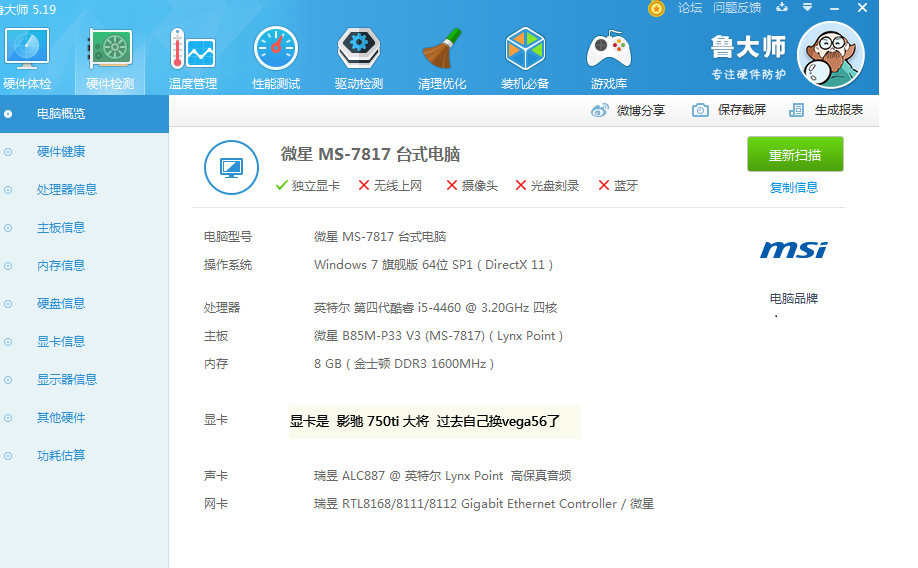Image resolution: width=918 pixels, height=568 pixels.
Task: Click the 电脑品牌 label under MSI logo
Action: click(794, 299)
